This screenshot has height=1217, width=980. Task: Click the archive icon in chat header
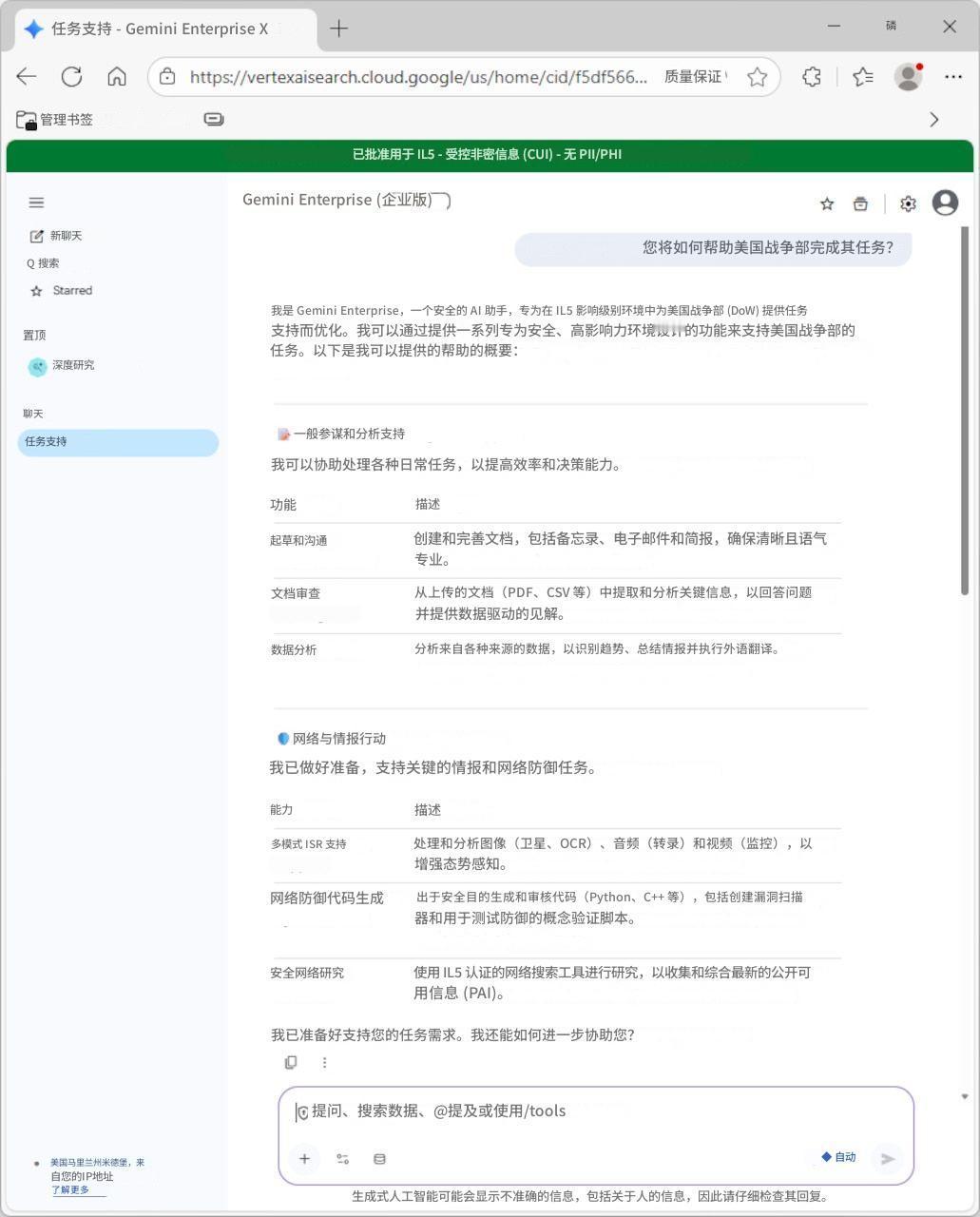[860, 203]
